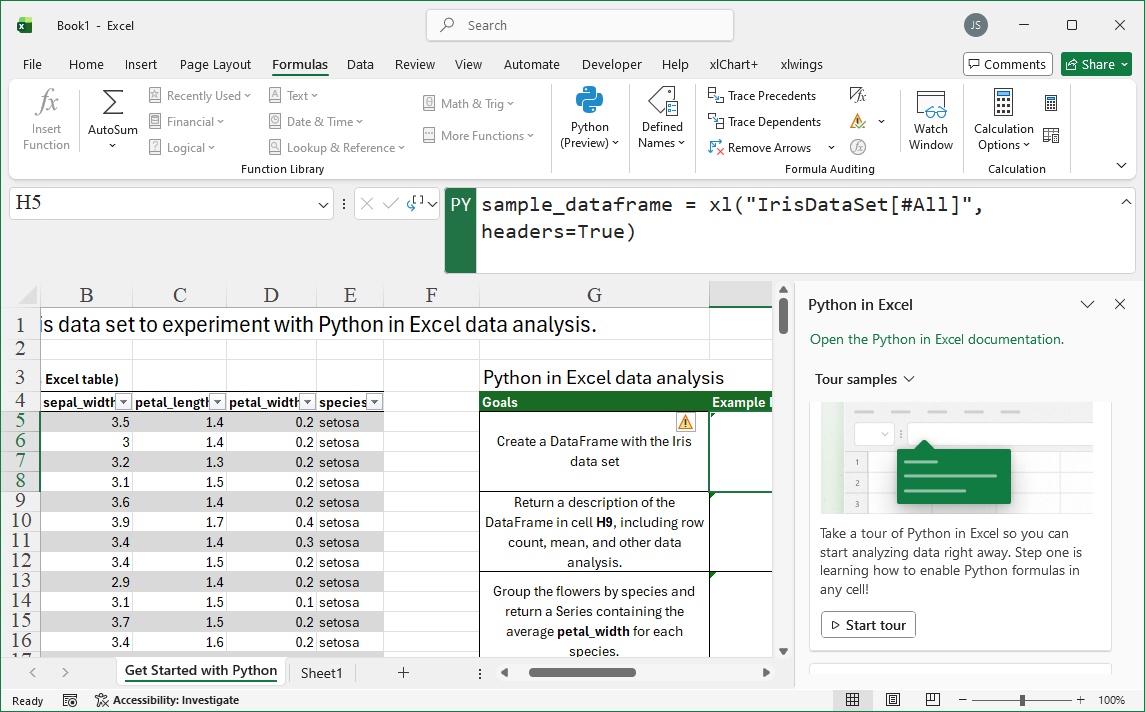Click Remove Arrows
Image resolution: width=1145 pixels, height=712 pixels.
[x=760, y=148]
